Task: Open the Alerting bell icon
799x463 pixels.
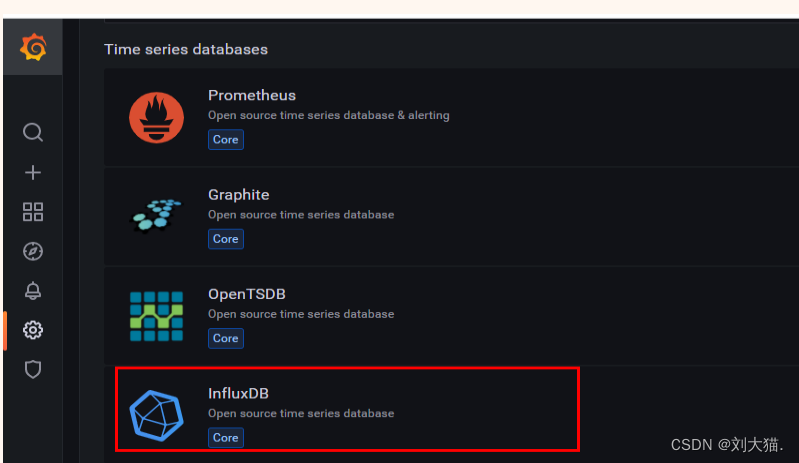Action: tap(33, 290)
